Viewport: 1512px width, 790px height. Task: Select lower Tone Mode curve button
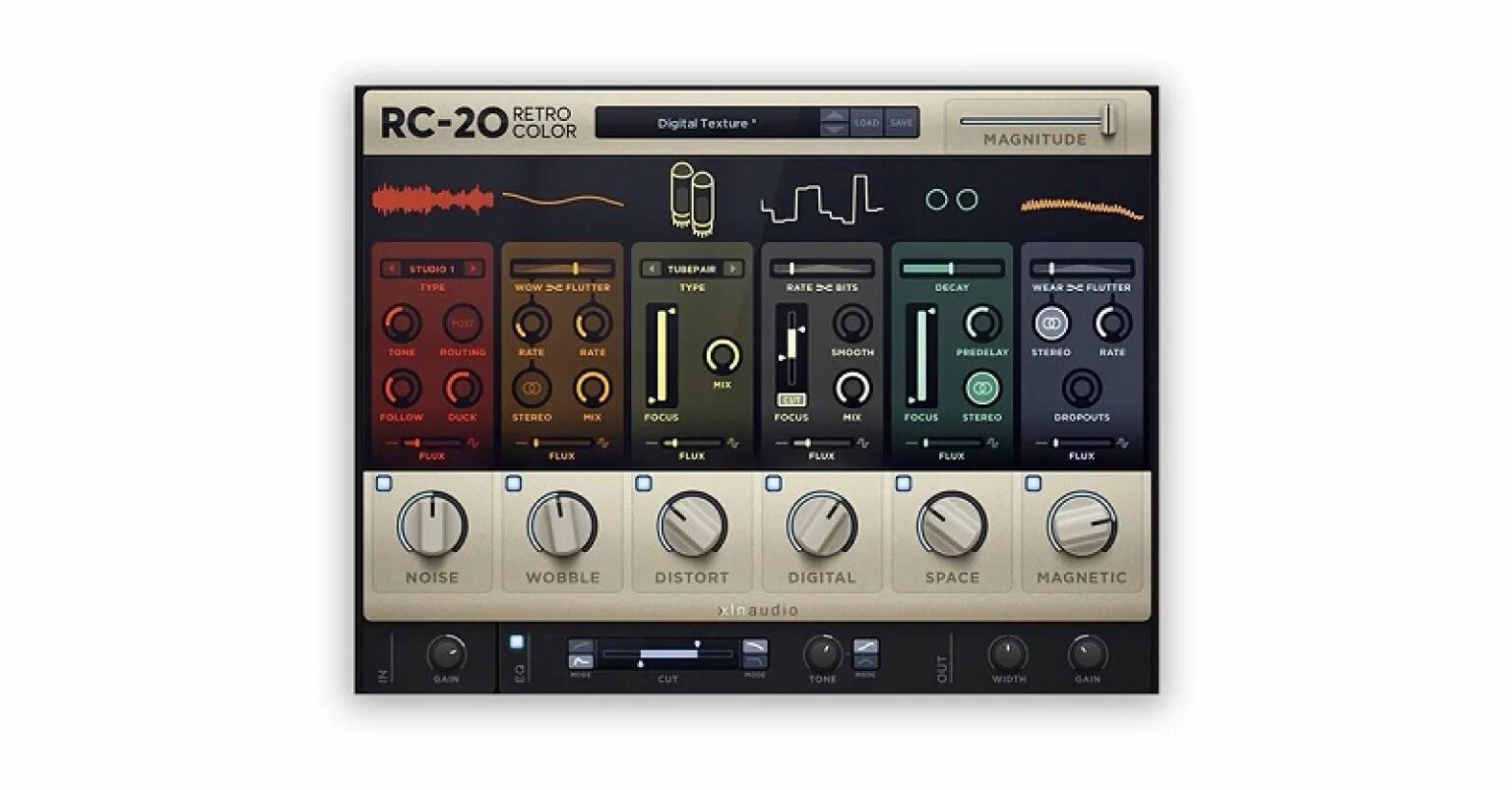click(x=865, y=662)
